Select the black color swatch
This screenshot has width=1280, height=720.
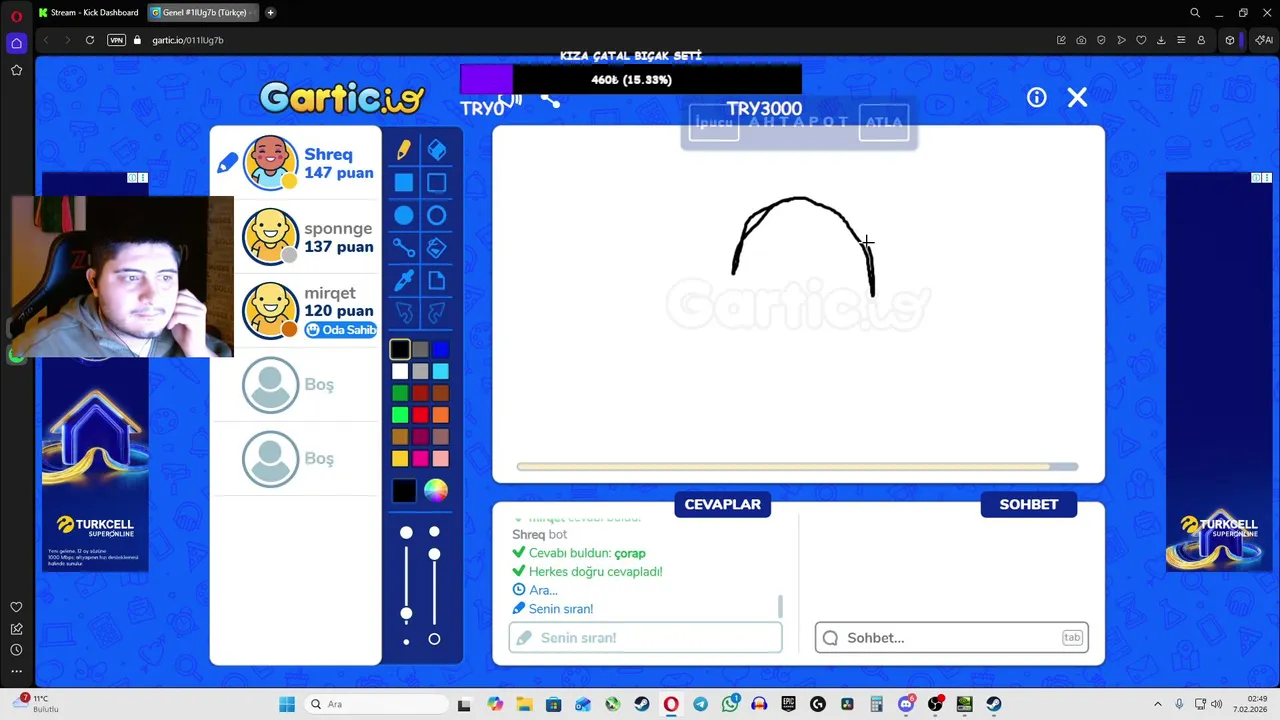[400, 349]
